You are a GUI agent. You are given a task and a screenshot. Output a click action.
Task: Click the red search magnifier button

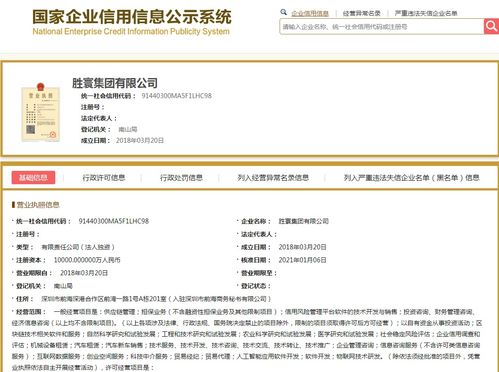coord(491,26)
